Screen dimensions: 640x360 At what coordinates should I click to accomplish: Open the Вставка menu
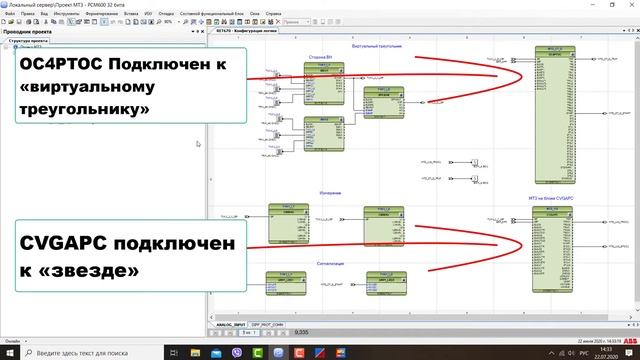pyautogui.click(x=131, y=13)
